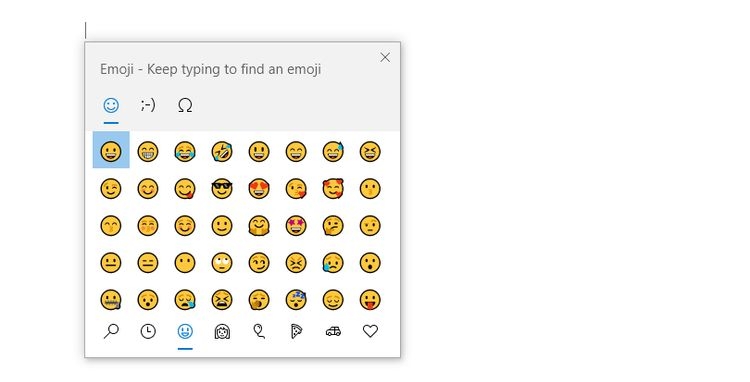
Task: Switch to the kaomoji ;-) tab
Action: click(x=148, y=105)
